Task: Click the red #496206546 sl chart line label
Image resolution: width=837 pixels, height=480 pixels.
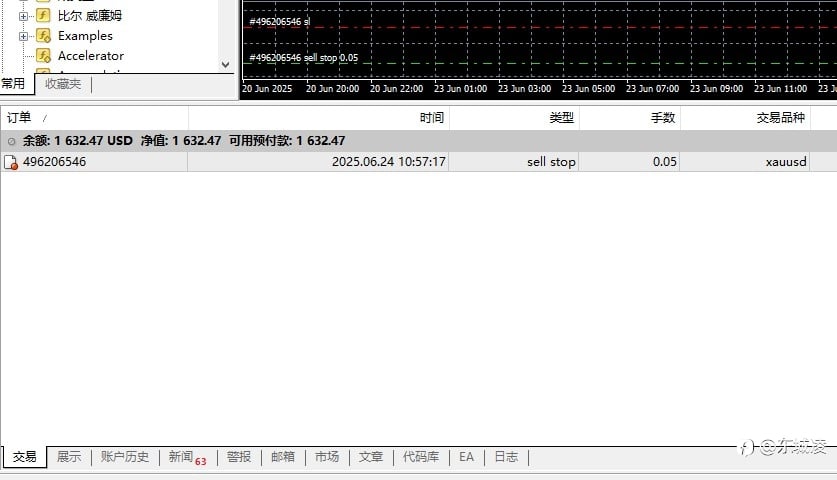Action: tap(280, 22)
